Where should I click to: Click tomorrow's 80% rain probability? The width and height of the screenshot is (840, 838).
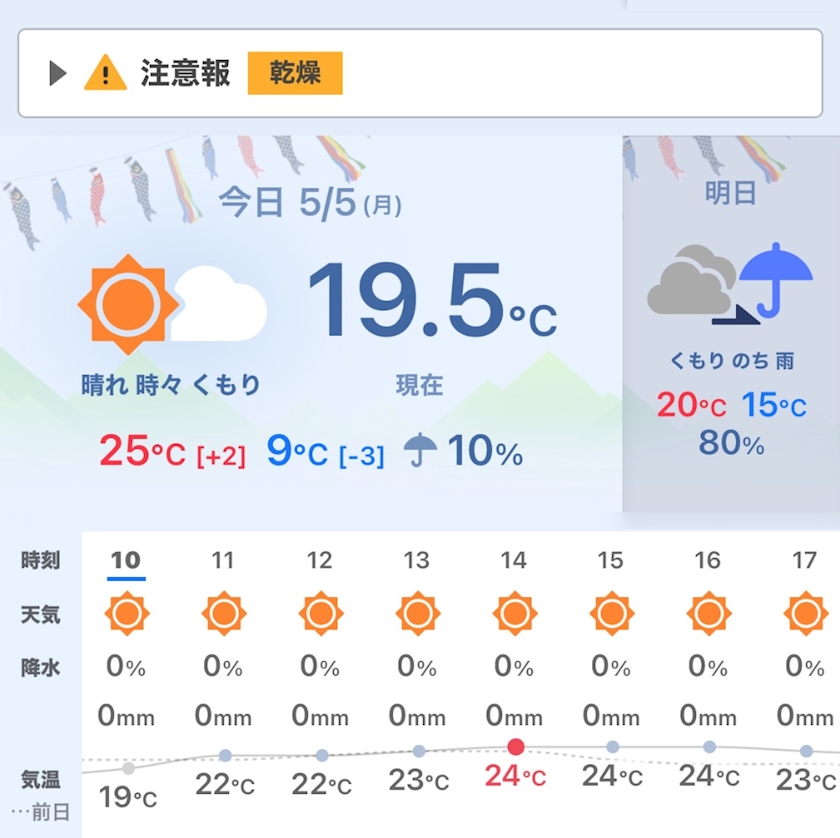pos(731,442)
